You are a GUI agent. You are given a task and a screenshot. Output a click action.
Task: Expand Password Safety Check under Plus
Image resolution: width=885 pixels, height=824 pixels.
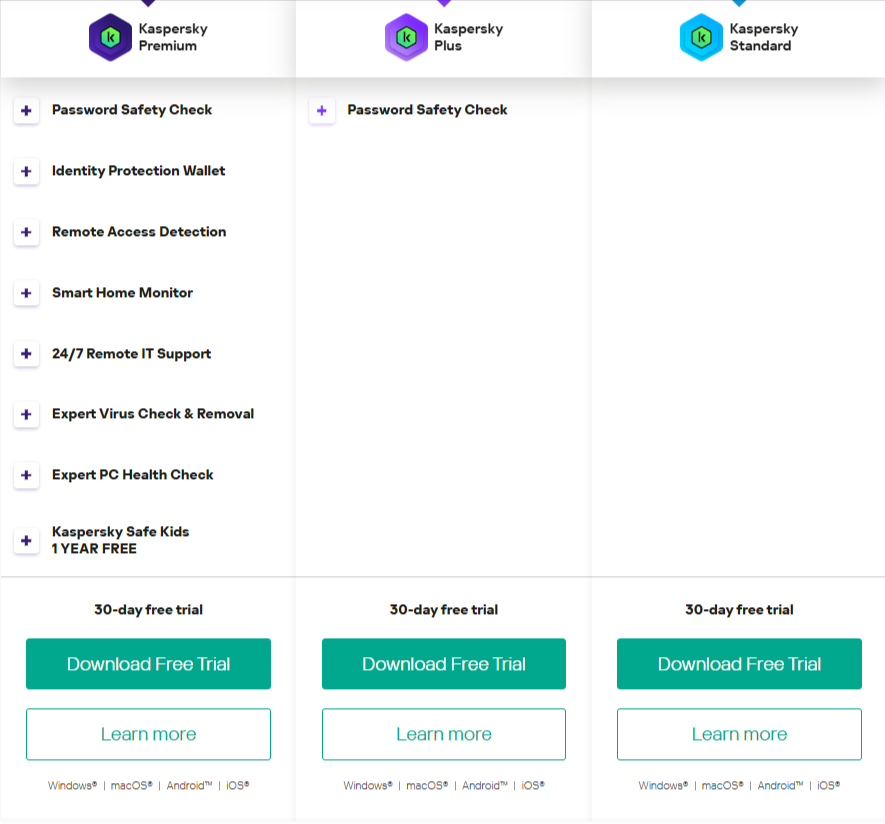pyautogui.click(x=322, y=111)
